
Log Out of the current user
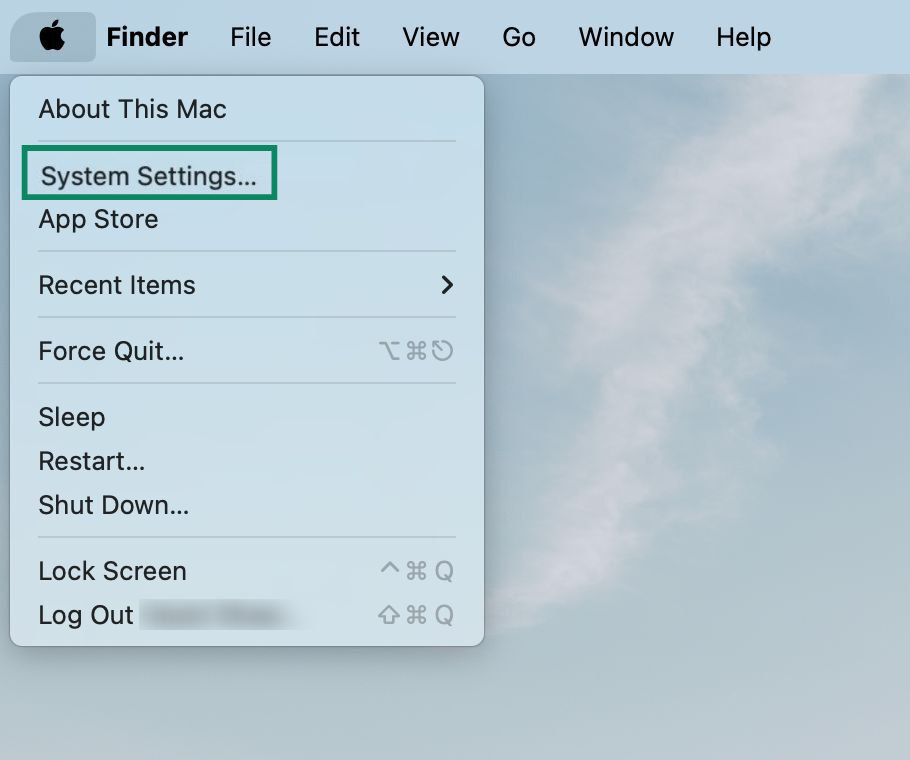(84, 615)
